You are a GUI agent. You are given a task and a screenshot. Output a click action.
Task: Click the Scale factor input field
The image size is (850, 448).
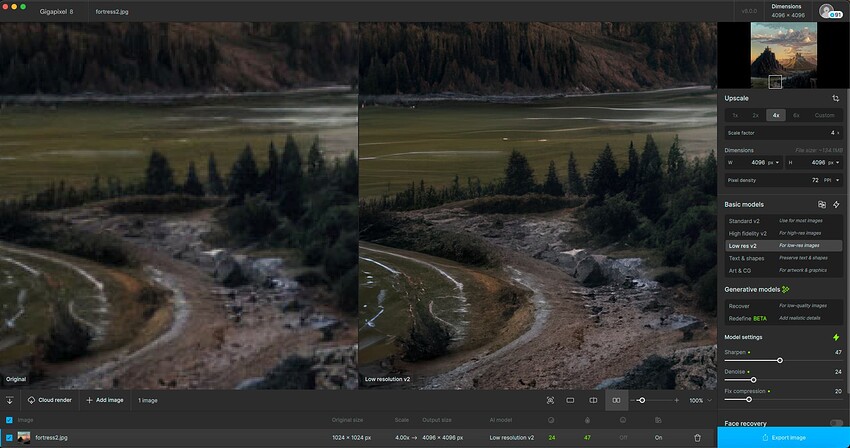783,133
